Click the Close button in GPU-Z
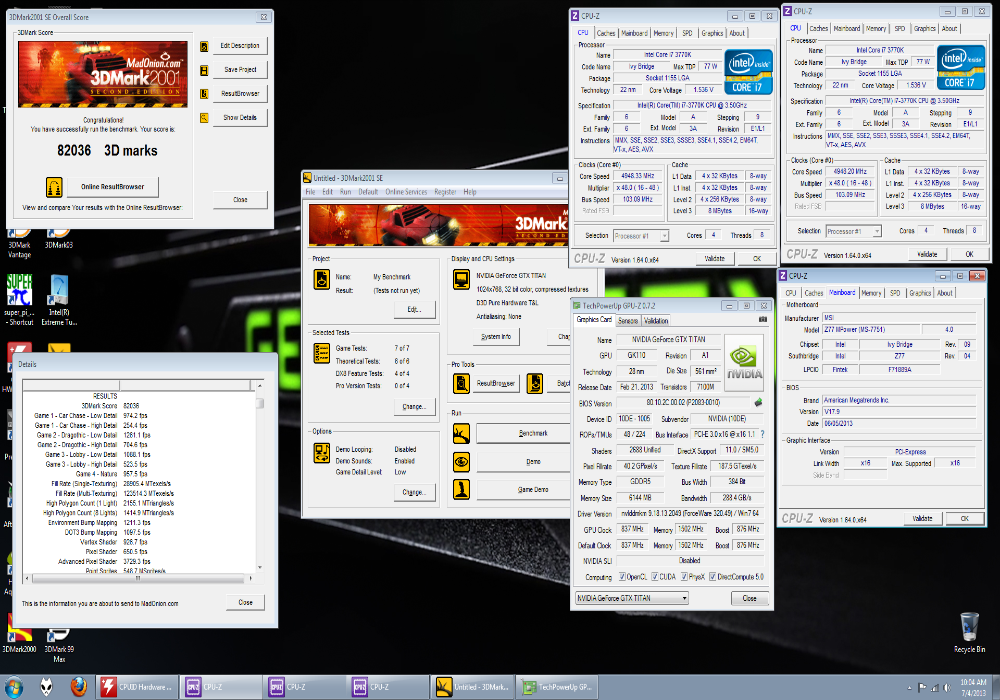This screenshot has height=700, width=1000. (749, 599)
